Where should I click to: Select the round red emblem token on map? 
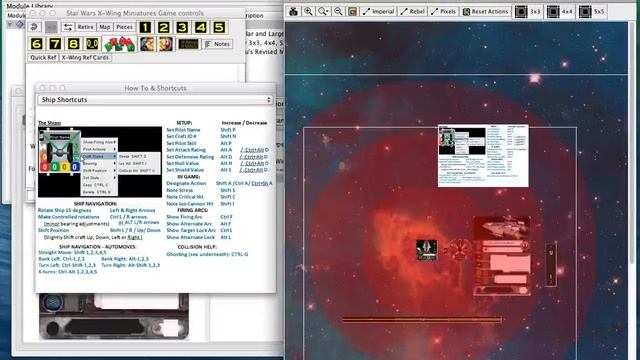pyautogui.click(x=460, y=249)
